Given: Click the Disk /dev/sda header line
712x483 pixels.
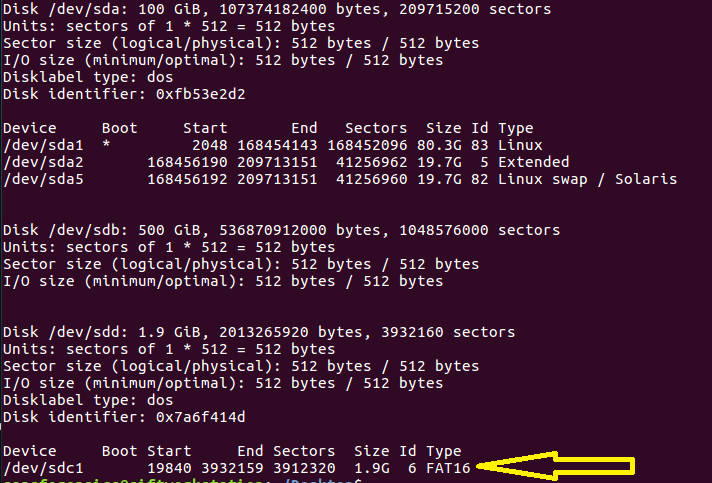Looking at the screenshot, I should click(x=277, y=9).
